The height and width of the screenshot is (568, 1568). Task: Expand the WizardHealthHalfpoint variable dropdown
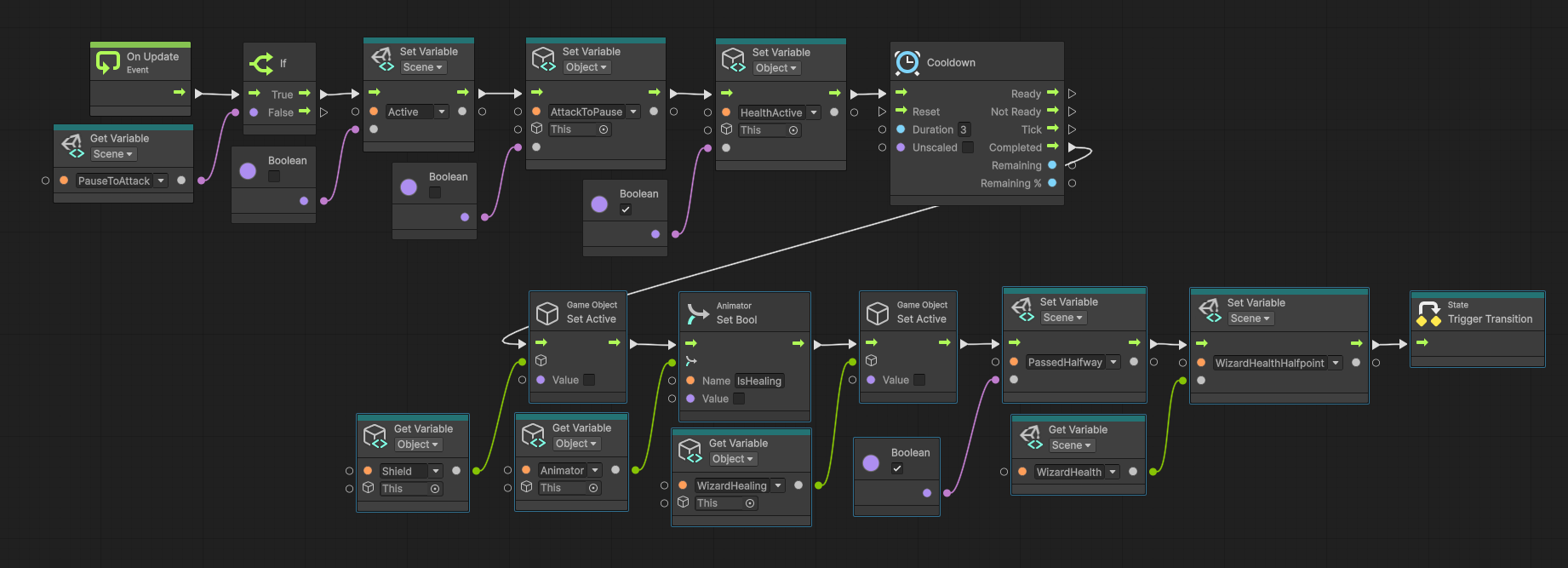coord(1336,363)
